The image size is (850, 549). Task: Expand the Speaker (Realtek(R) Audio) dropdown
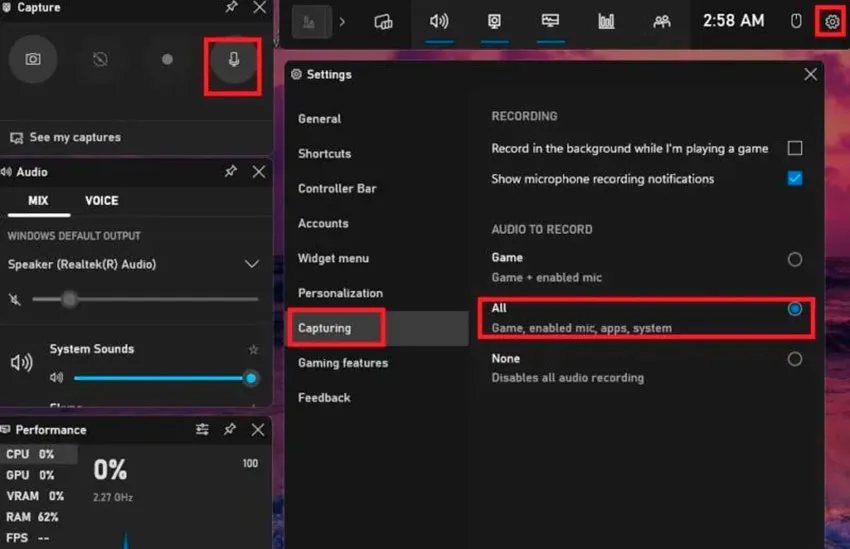[x=252, y=264]
